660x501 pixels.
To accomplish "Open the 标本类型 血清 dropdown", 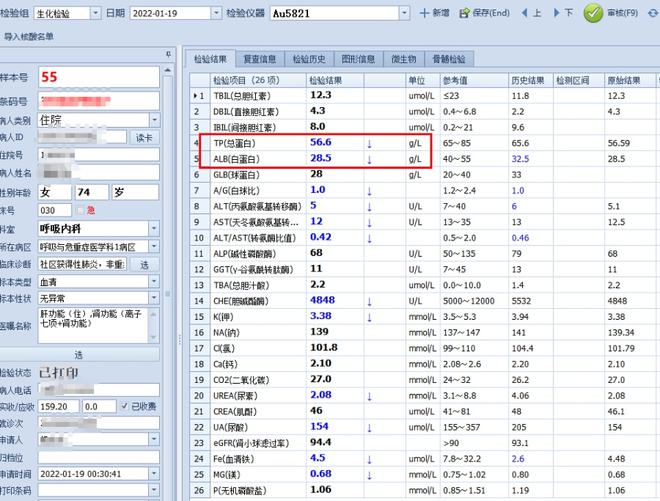I will [x=154, y=282].
